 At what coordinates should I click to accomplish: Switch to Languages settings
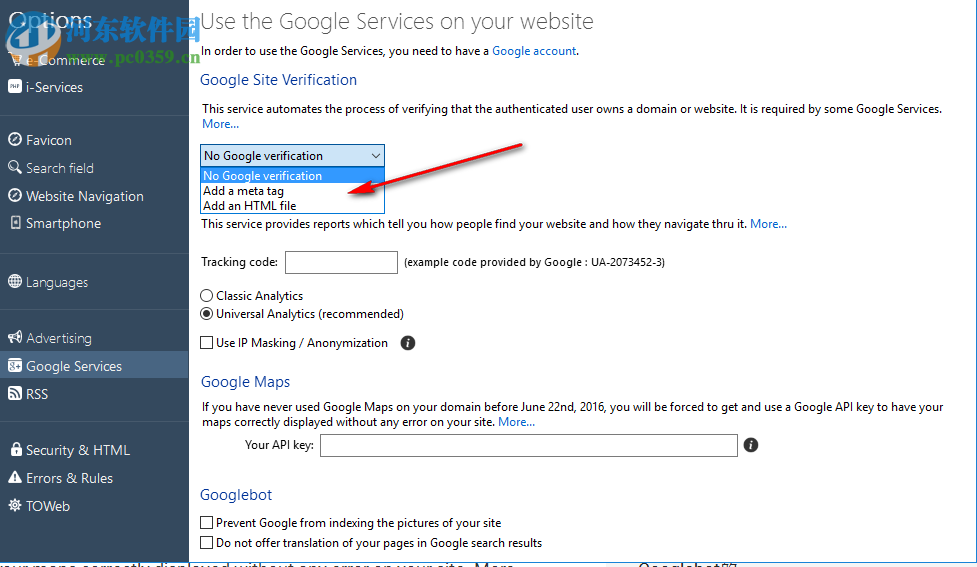[x=57, y=282]
